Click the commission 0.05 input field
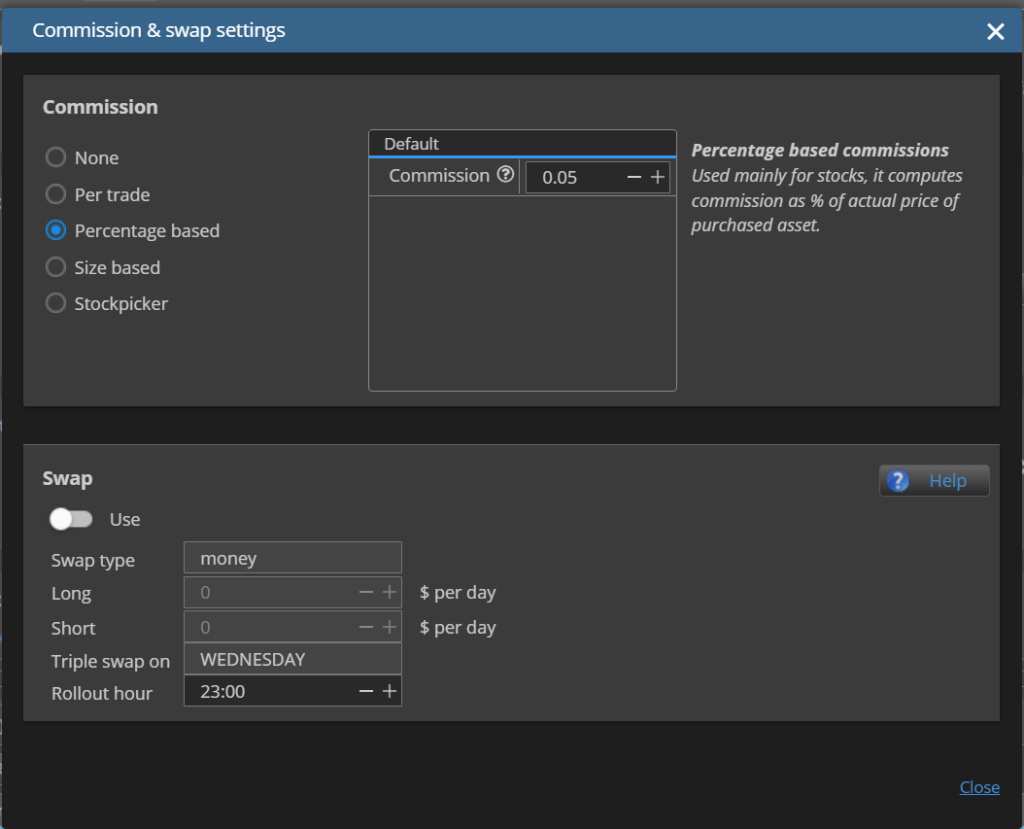Screen dimensions: 1024x829 click(575, 178)
